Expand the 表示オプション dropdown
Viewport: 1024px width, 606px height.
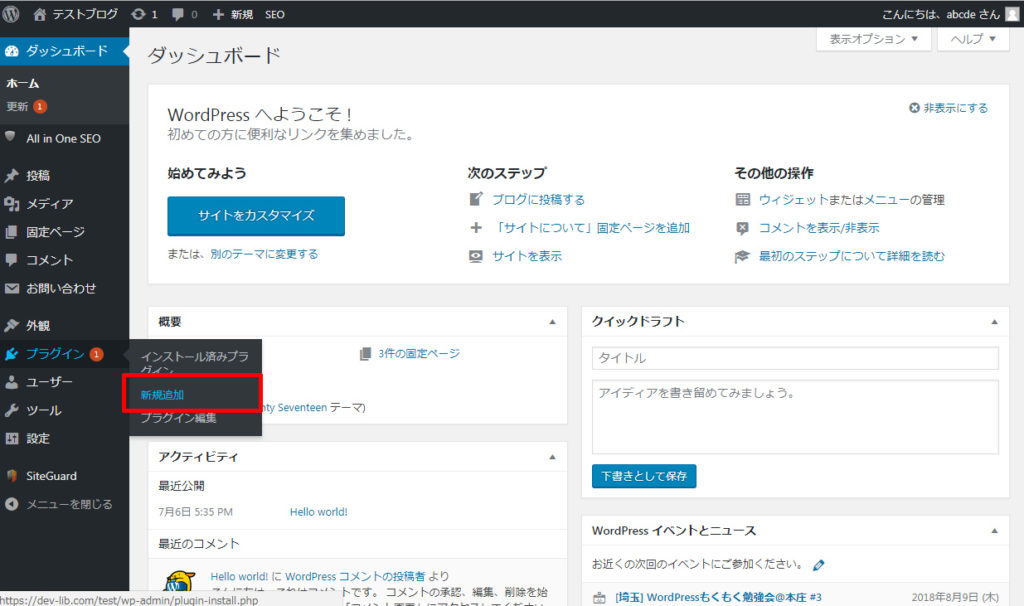click(873, 39)
